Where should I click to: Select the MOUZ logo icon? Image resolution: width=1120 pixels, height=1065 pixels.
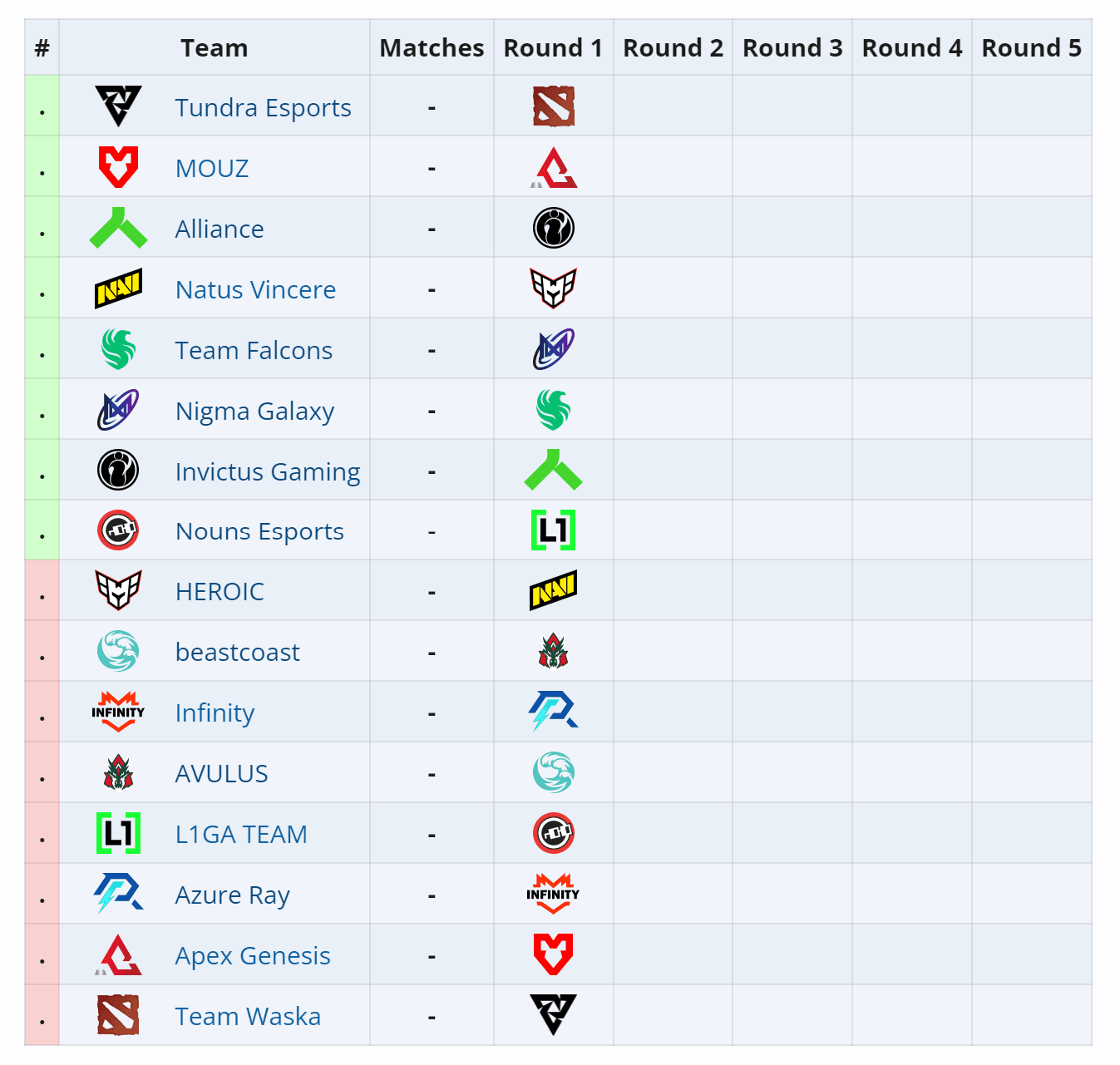tap(117, 166)
